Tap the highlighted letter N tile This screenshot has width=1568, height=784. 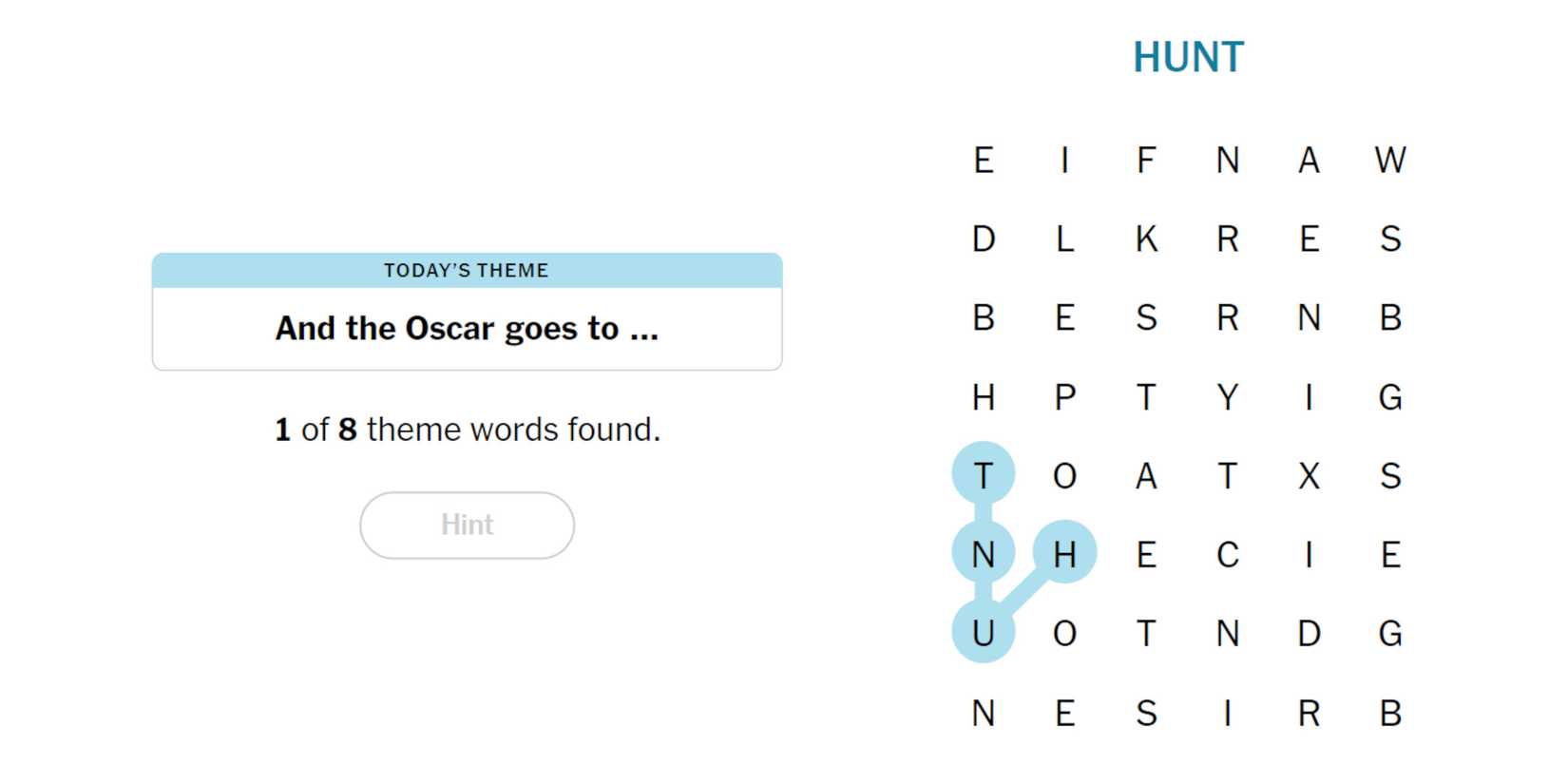pos(984,553)
